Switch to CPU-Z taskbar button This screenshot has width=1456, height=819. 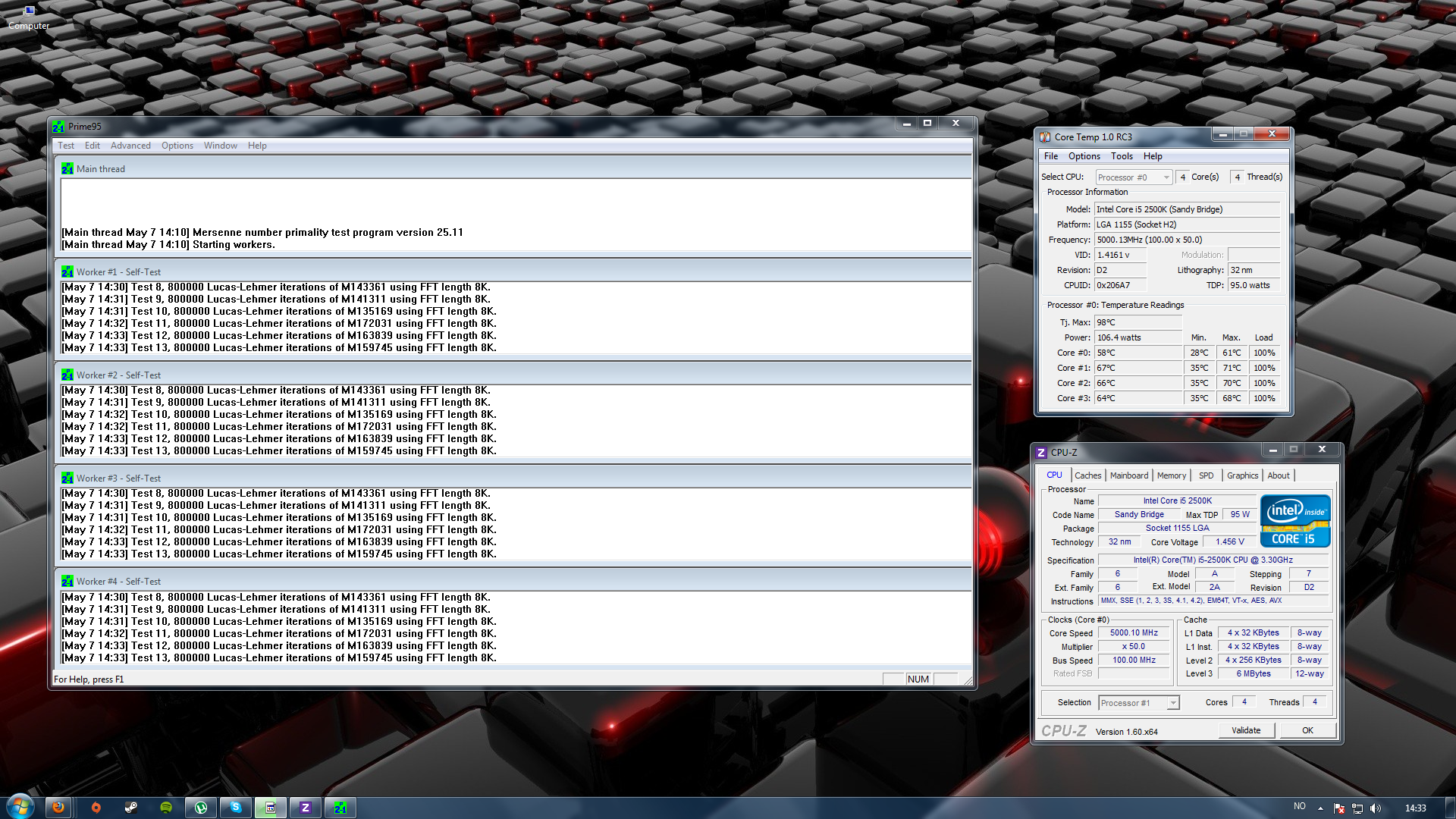pos(306,808)
